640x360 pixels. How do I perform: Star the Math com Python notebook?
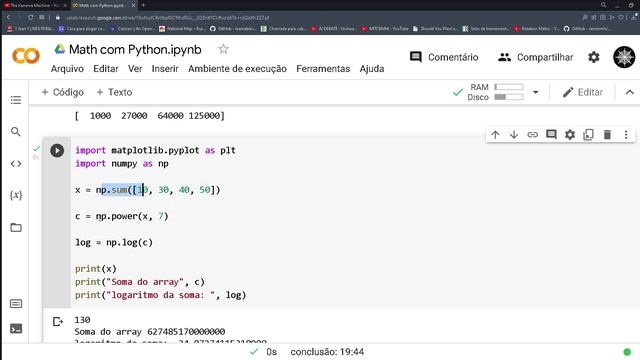pyautogui.click(x=223, y=49)
